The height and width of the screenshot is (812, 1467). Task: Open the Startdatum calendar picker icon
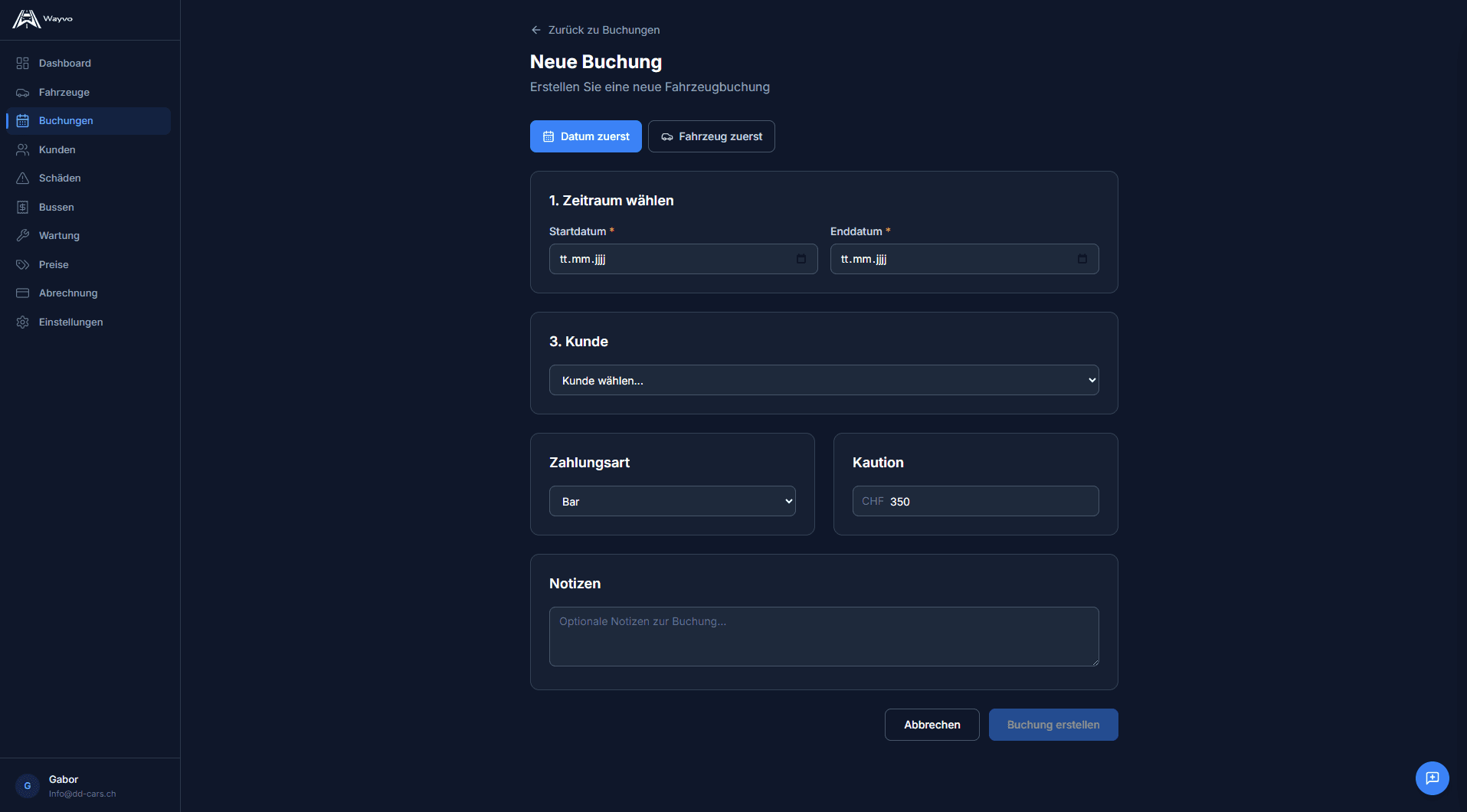pyautogui.click(x=801, y=259)
